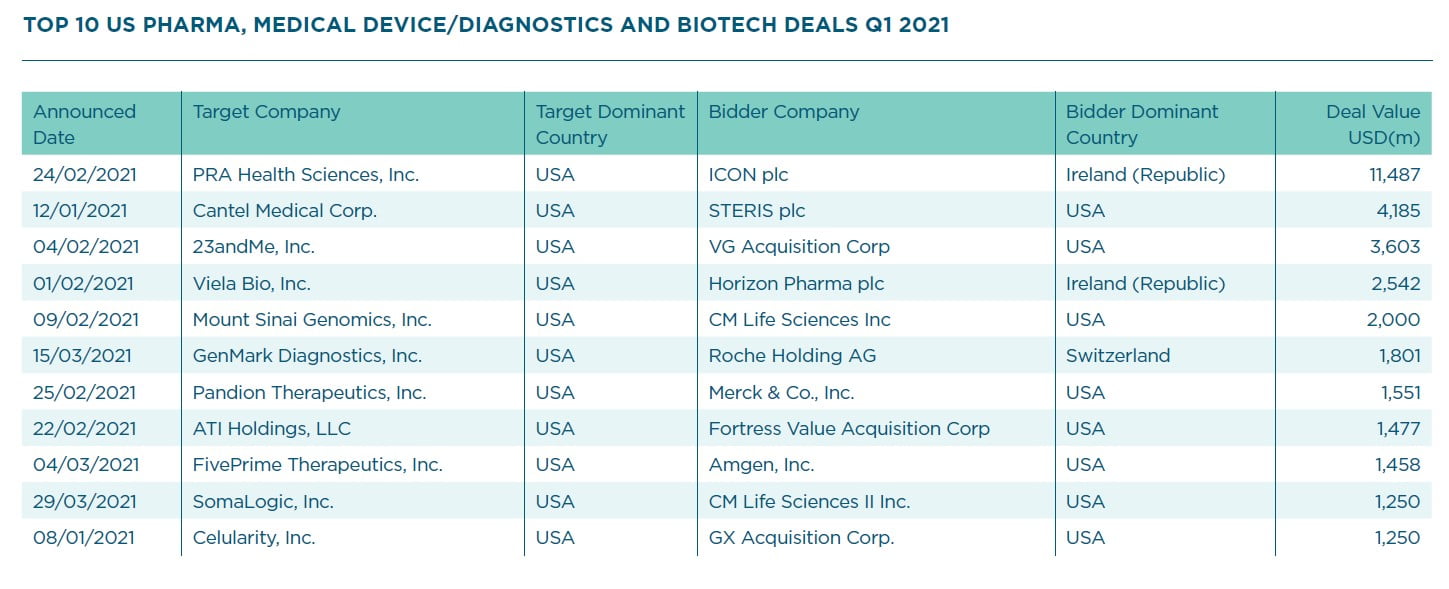Click the Deal Value USD(m) header

[x=1372, y=124]
